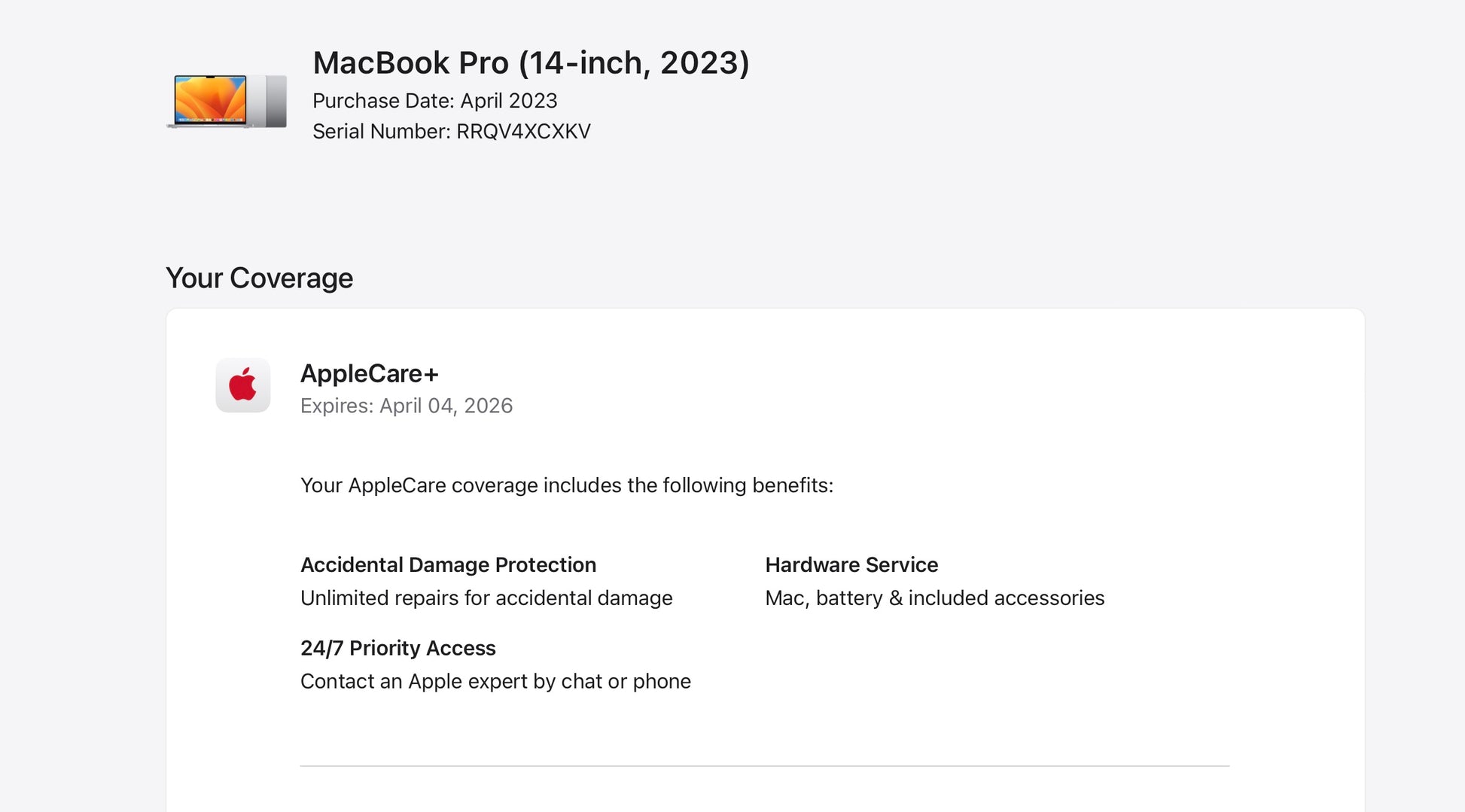The image size is (1465, 812).
Task: Click 'Mac, battery & included accessories' description
Action: click(x=934, y=598)
